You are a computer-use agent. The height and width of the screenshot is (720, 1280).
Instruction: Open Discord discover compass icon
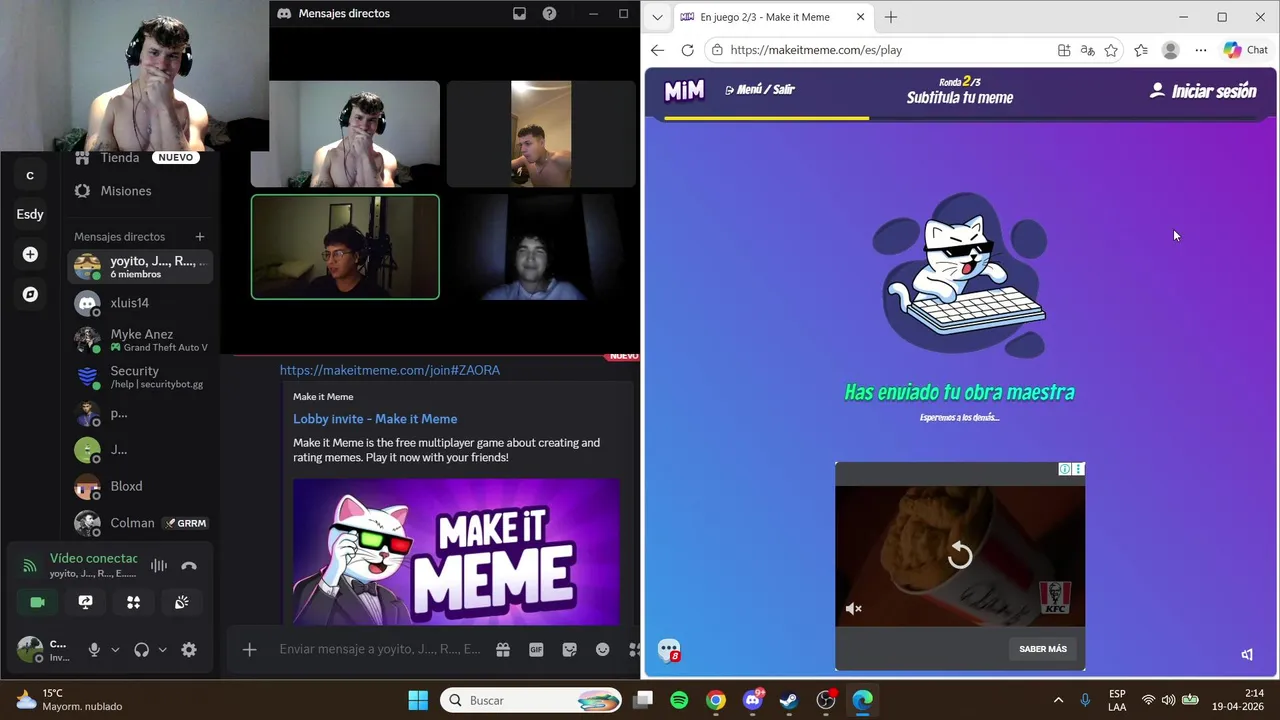click(x=30, y=294)
